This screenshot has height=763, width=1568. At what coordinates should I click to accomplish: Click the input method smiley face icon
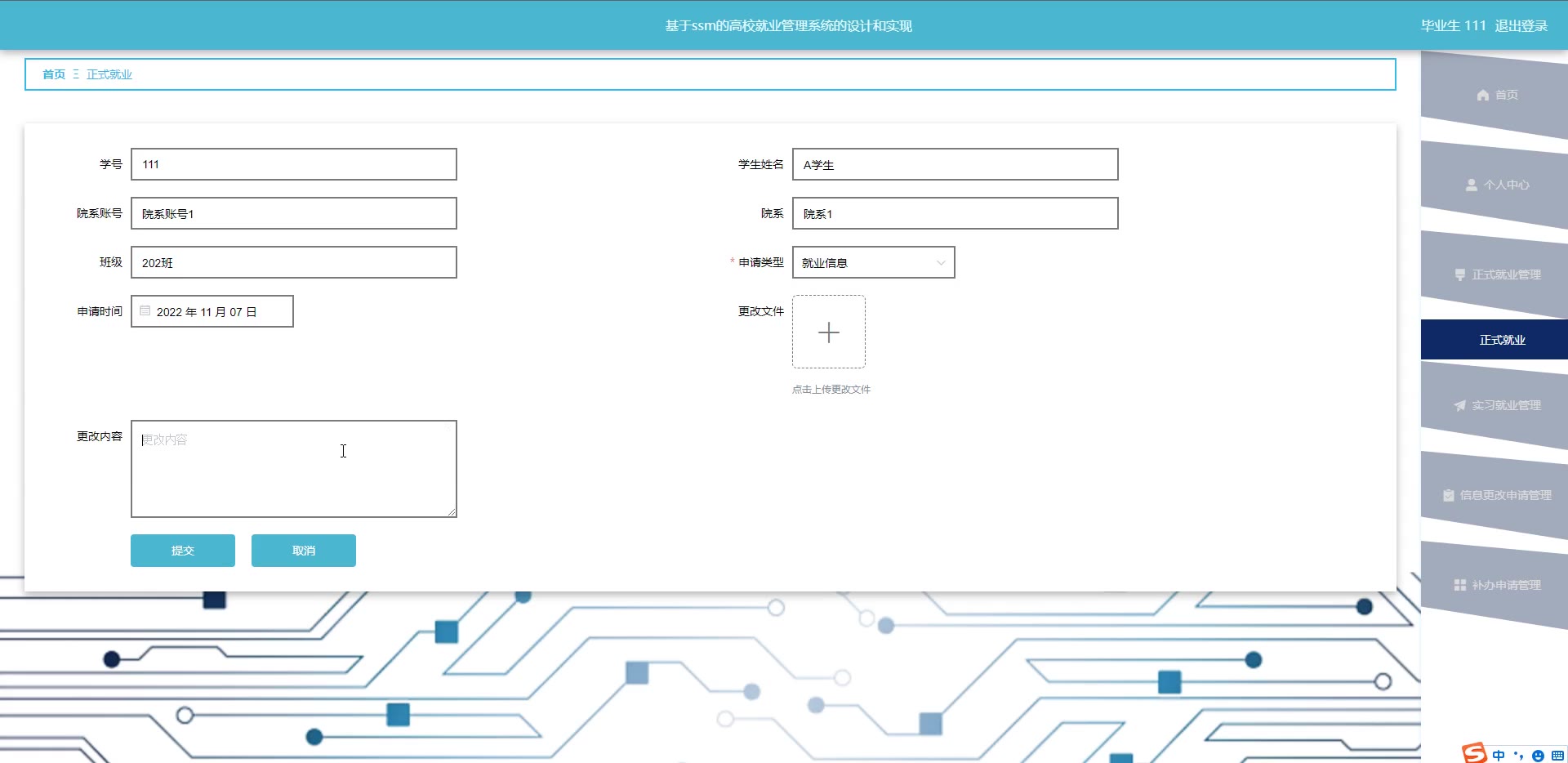coord(1539,755)
